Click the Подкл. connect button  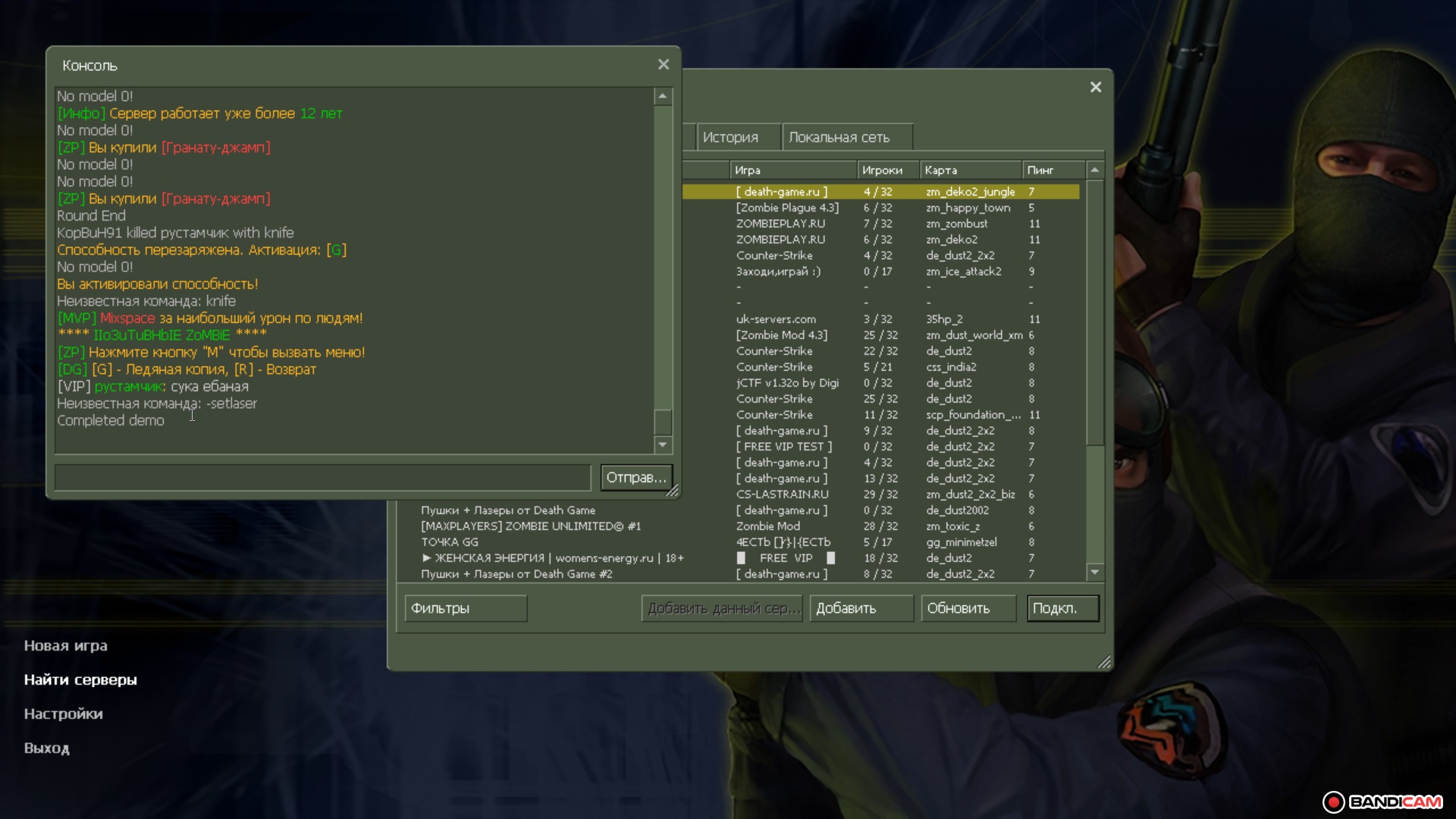1062,608
